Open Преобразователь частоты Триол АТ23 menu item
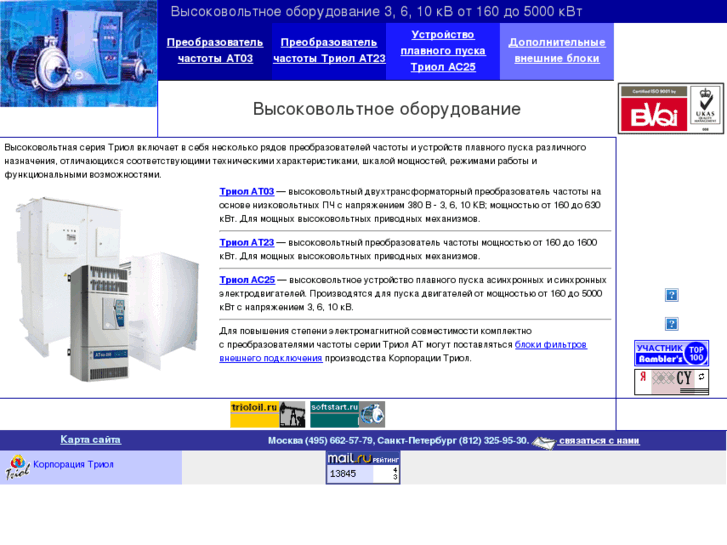This screenshot has width=727, height=545. pyautogui.click(x=329, y=50)
